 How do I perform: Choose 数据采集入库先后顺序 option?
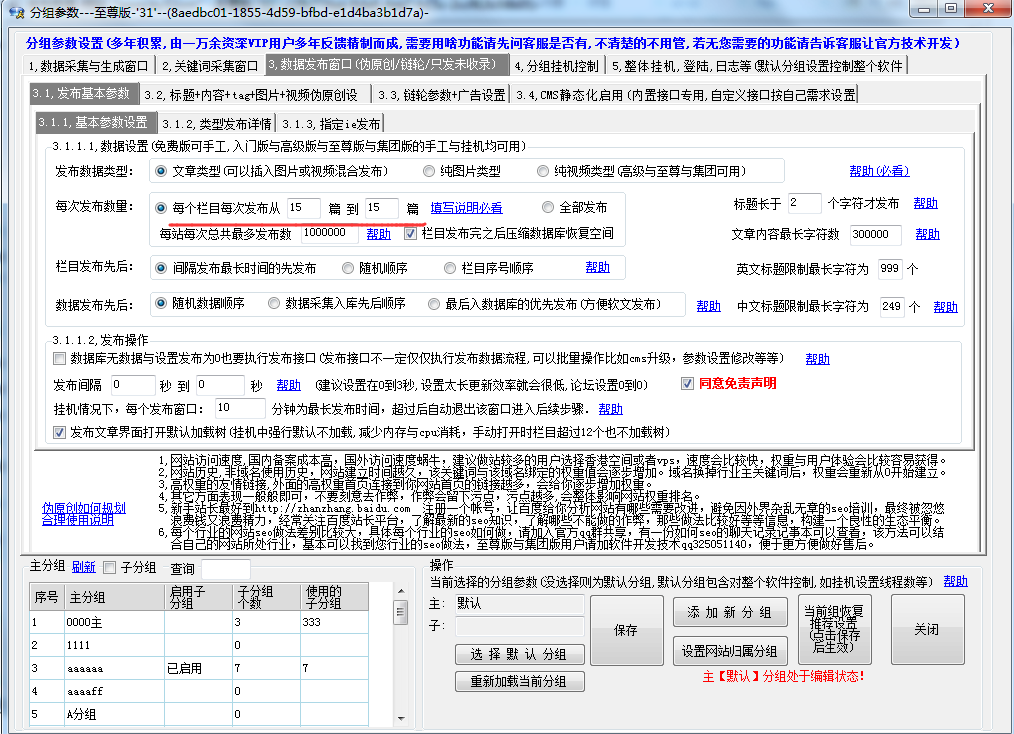pos(274,303)
